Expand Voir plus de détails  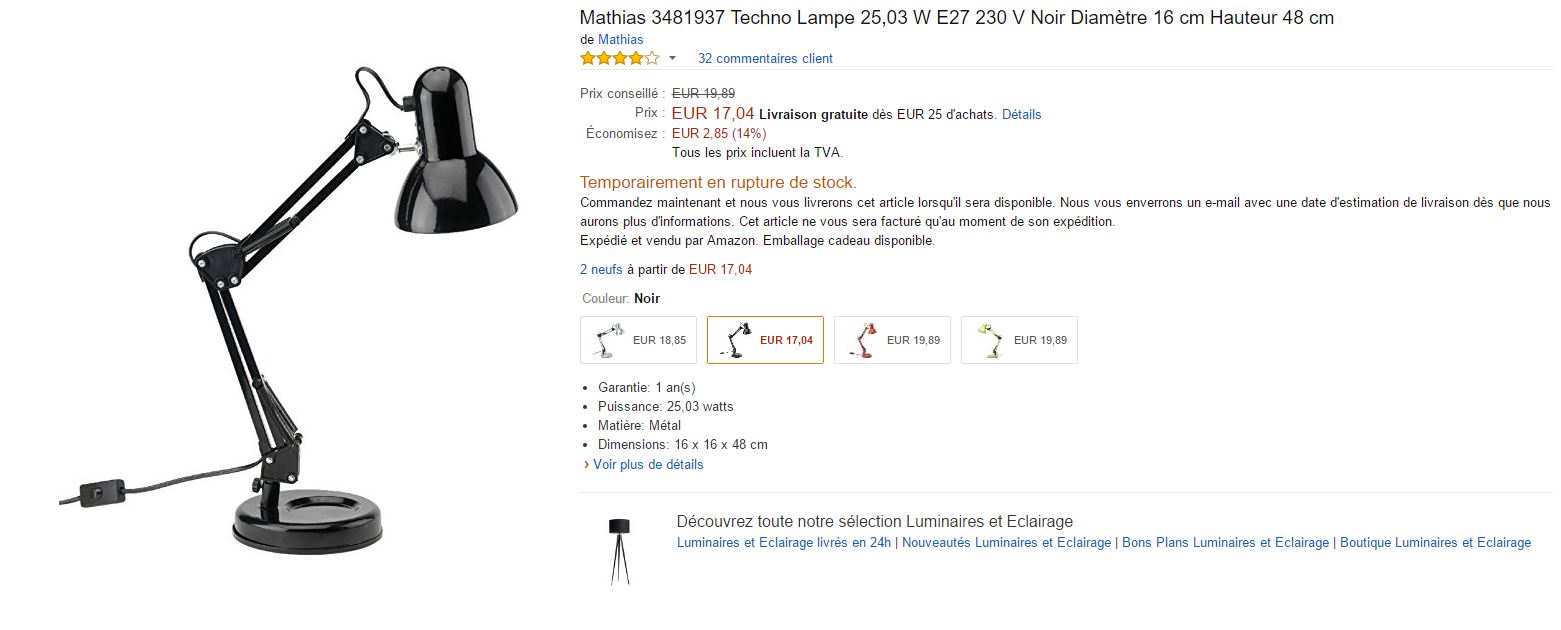click(647, 464)
